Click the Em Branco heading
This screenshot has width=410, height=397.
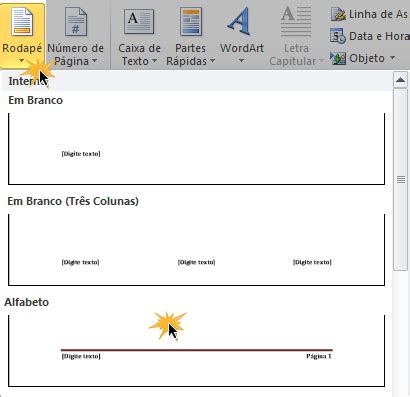(35, 100)
